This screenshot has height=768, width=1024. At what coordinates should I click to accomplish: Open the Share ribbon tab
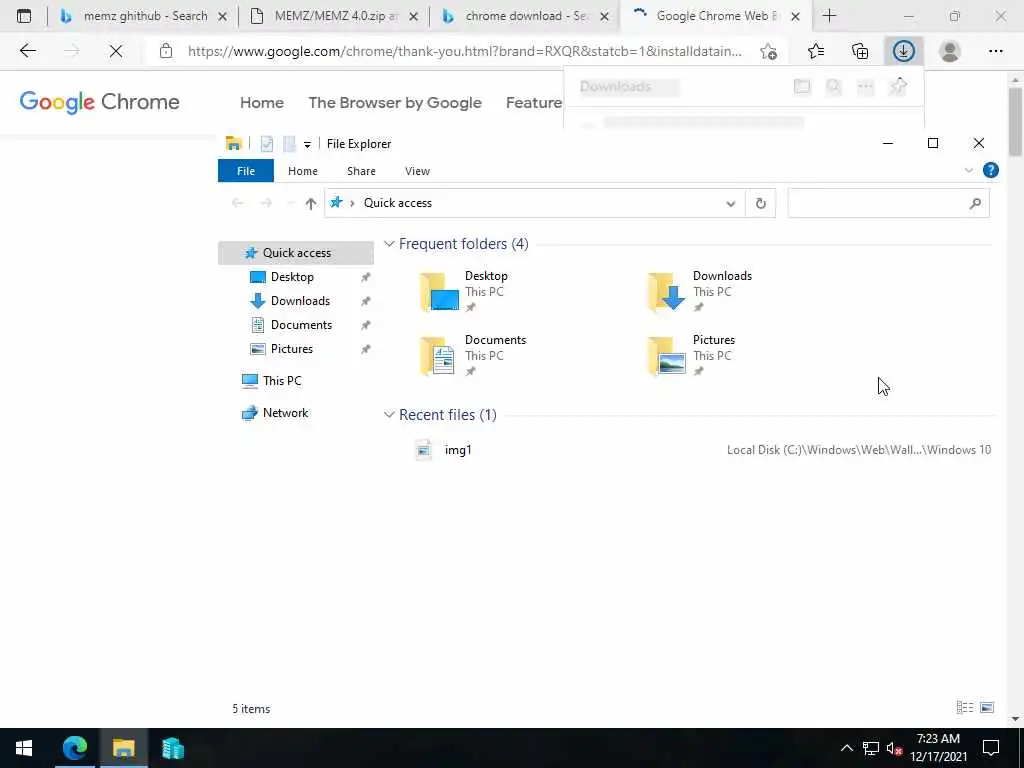[361, 171]
